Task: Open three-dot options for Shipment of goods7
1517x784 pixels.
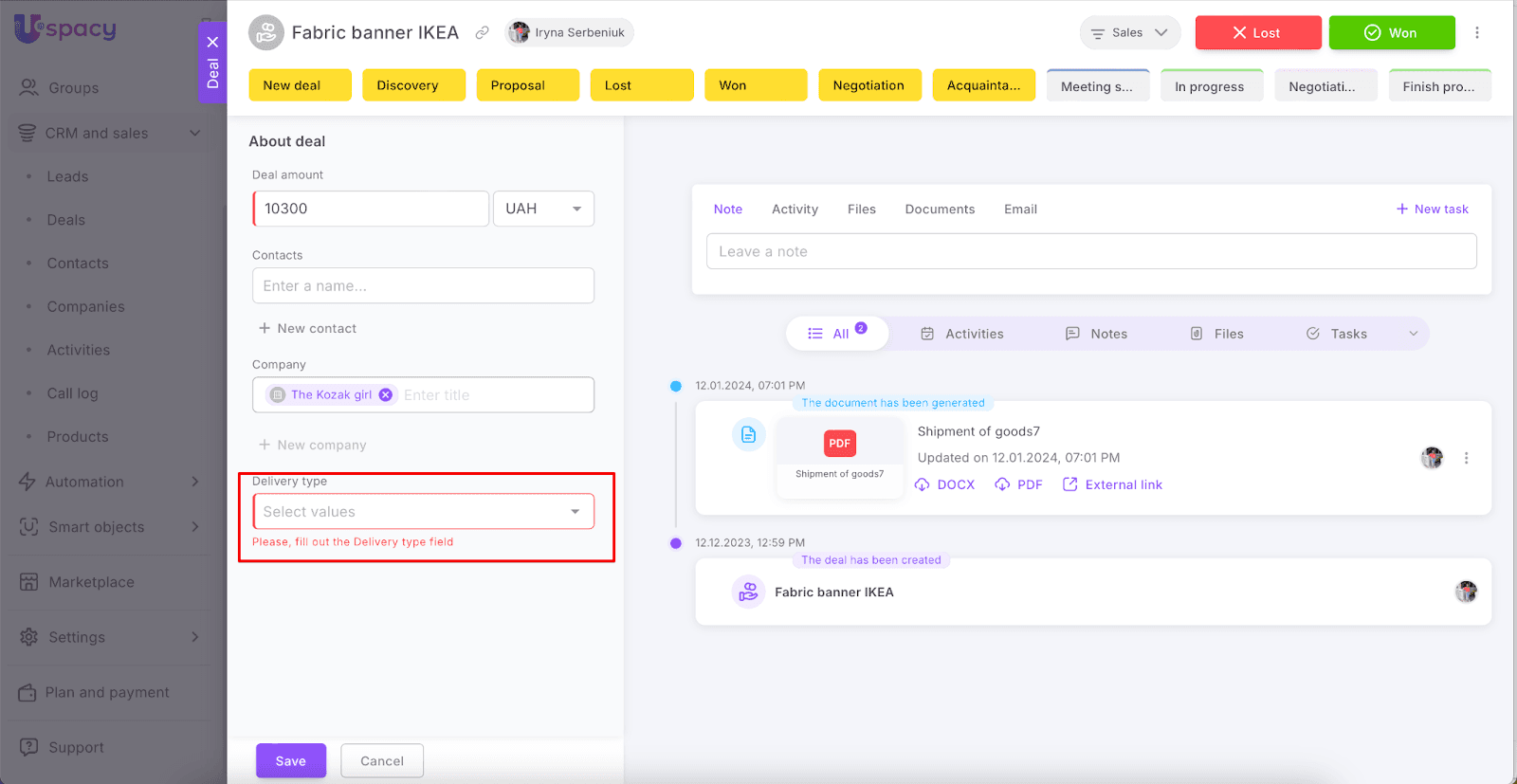Action: coord(1466,458)
